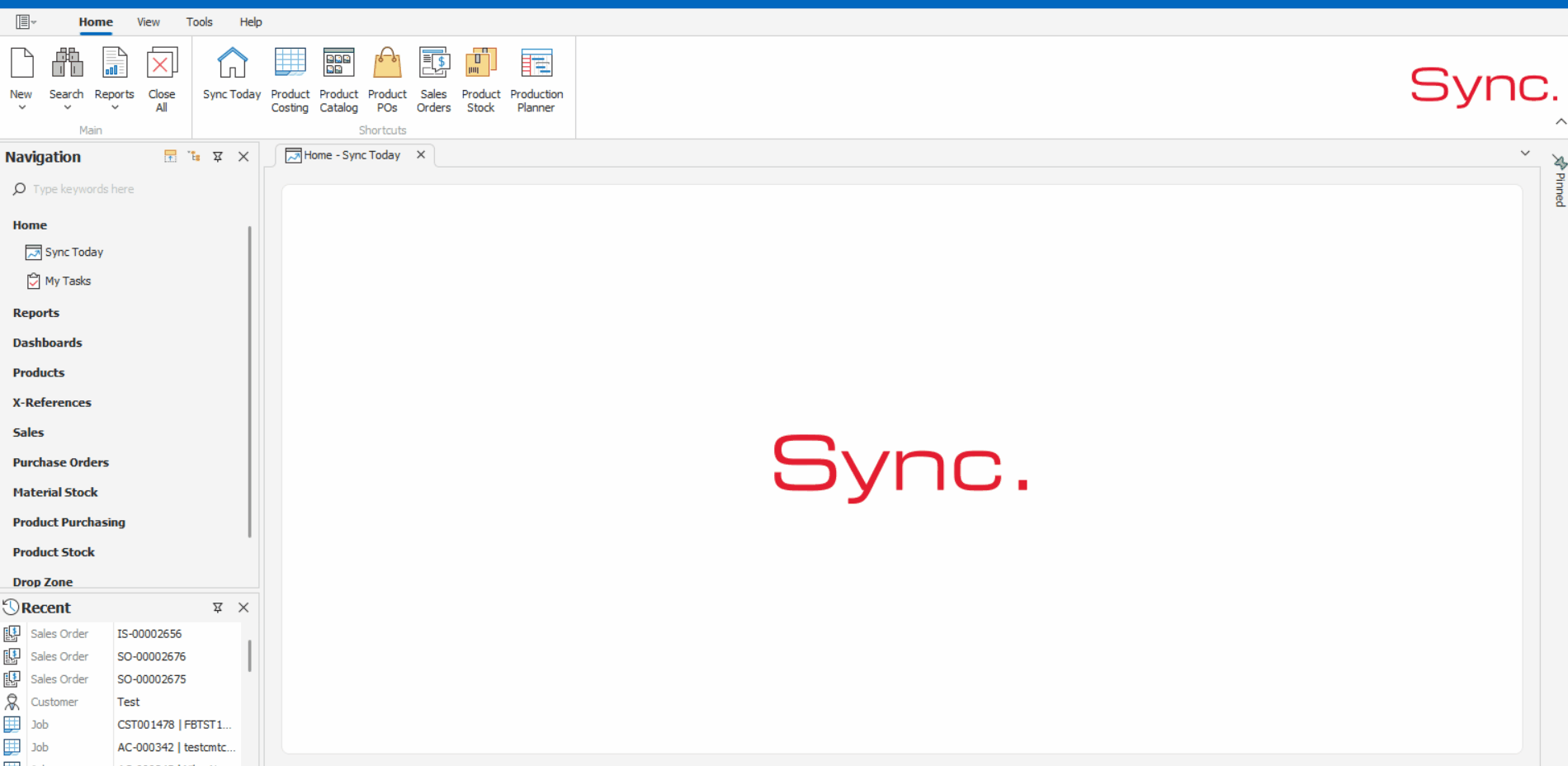This screenshot has width=1568, height=766.
Task: Expand the Products navigation group
Action: click(38, 373)
